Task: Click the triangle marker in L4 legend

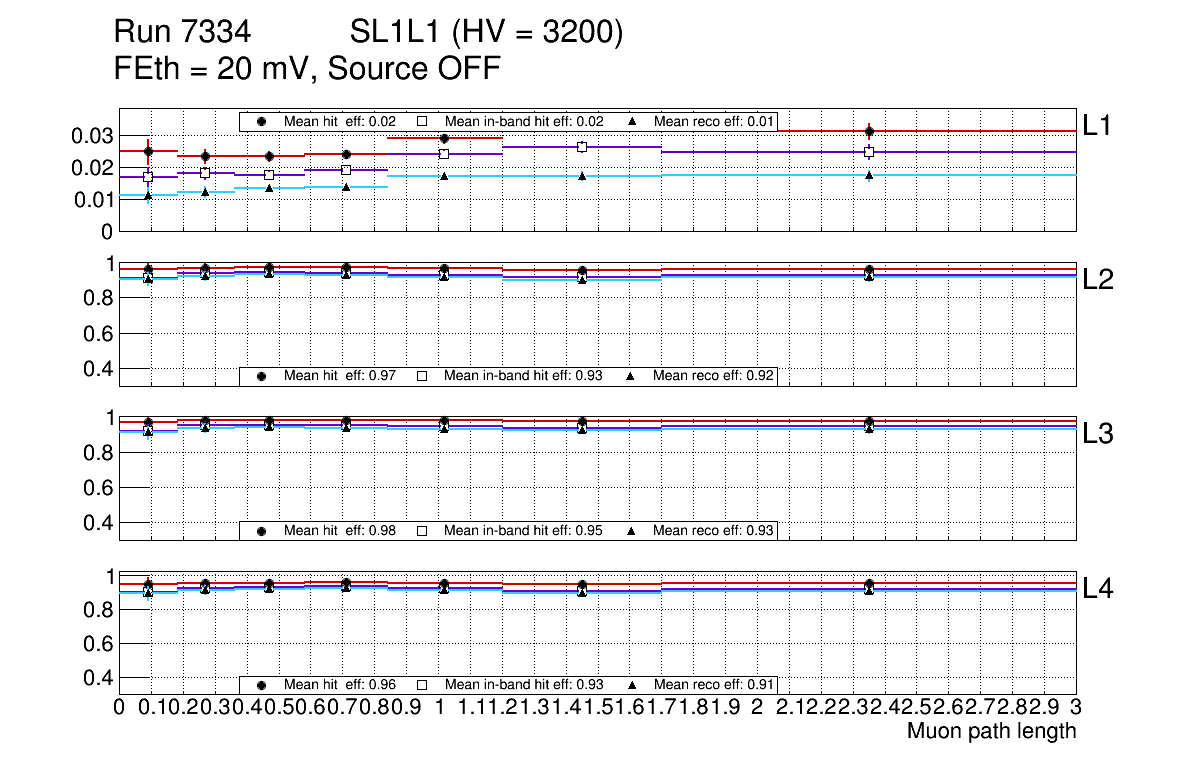Action: [632, 685]
